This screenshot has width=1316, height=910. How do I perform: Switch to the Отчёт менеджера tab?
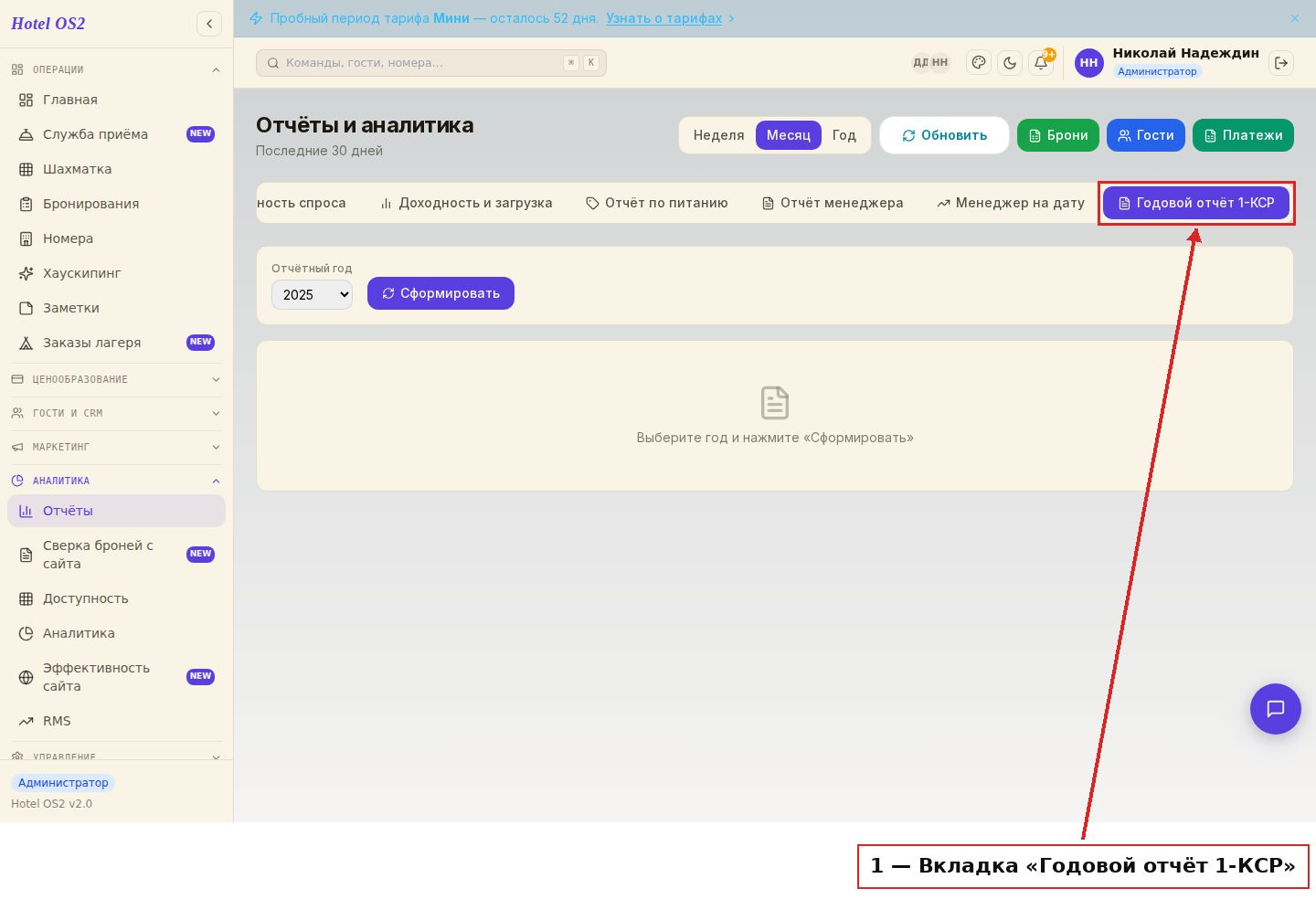coord(833,203)
